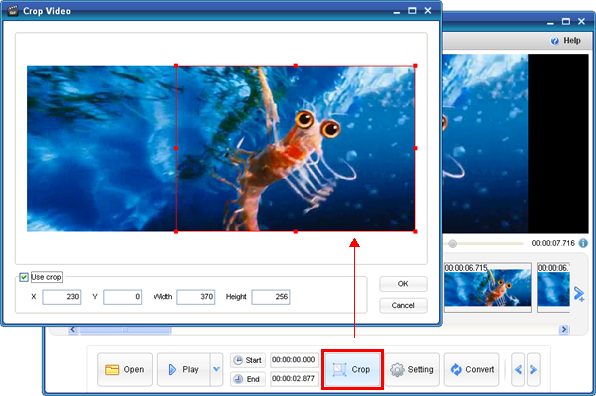Viewport: 596px width, 396px height.
Task: Play the video preview
Action: (184, 369)
